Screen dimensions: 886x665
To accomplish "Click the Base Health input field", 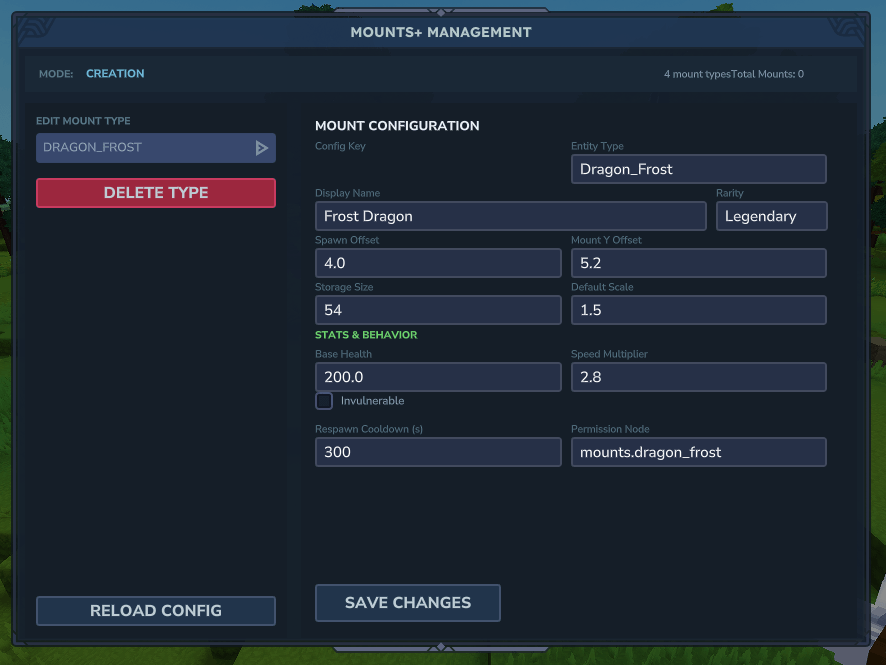I will [x=438, y=377].
